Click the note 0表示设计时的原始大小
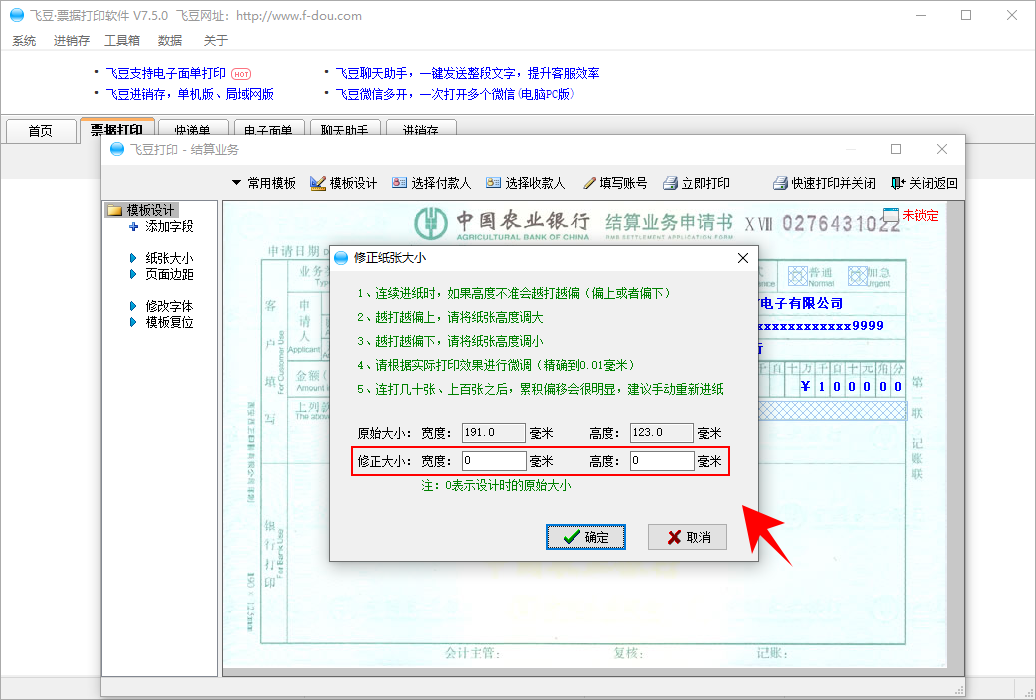The height and width of the screenshot is (700, 1036). point(496,486)
